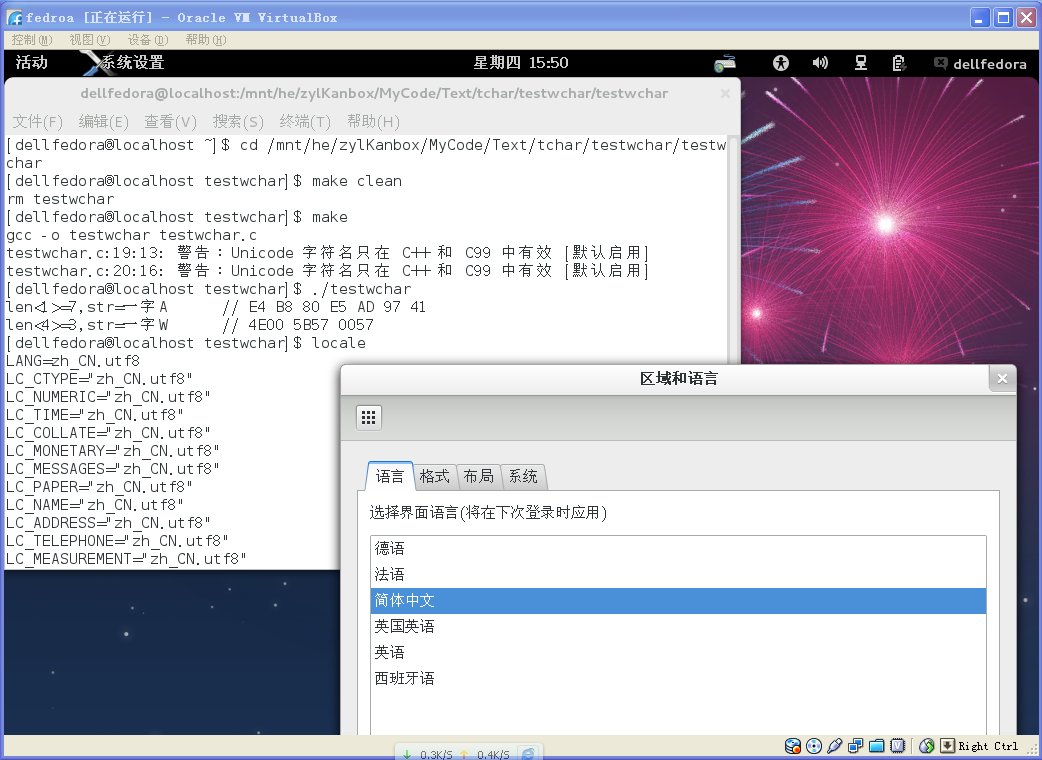Select 西班牙语 in the language list
The image size is (1042, 760).
pos(678,678)
